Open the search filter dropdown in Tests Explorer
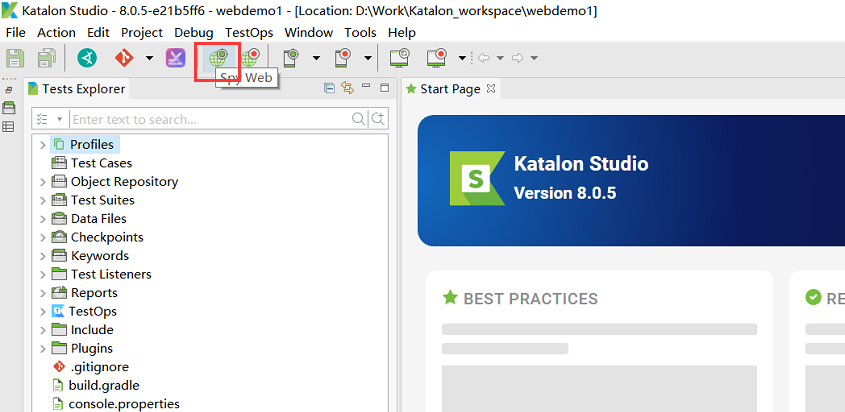This screenshot has height=412, width=845. tap(59, 119)
